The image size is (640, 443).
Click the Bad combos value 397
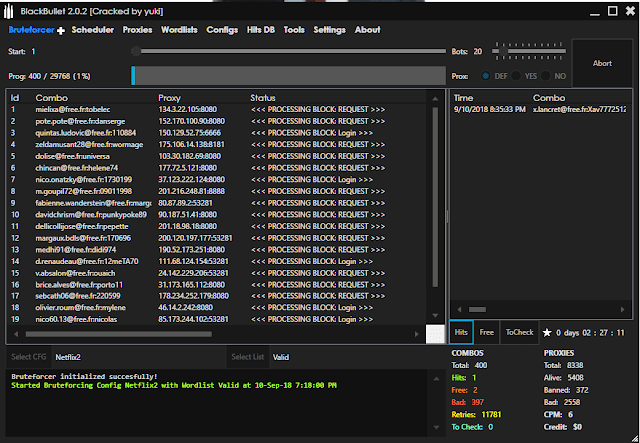[x=478, y=402]
